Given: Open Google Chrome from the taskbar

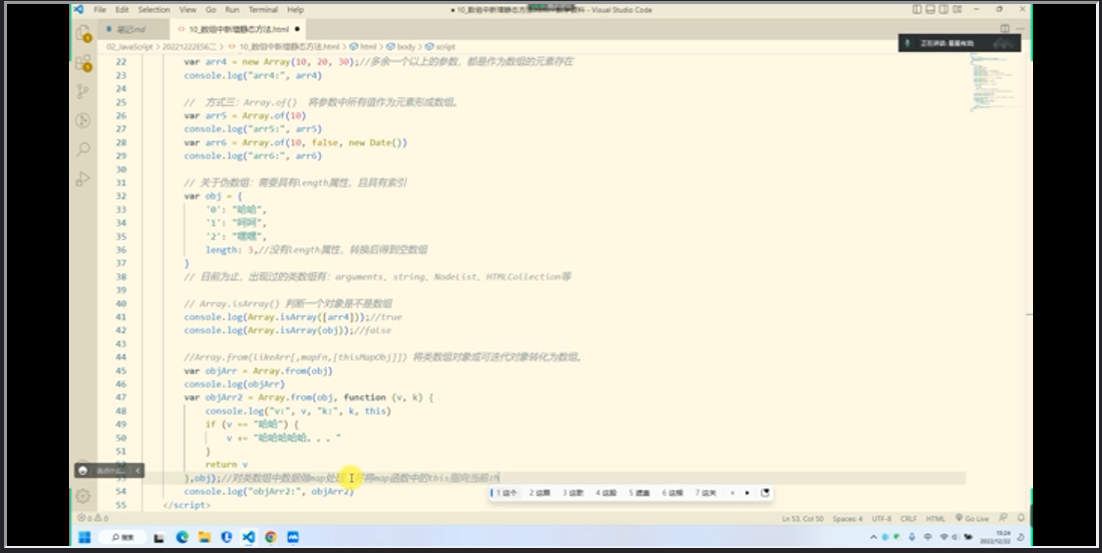Looking at the screenshot, I should [271, 538].
